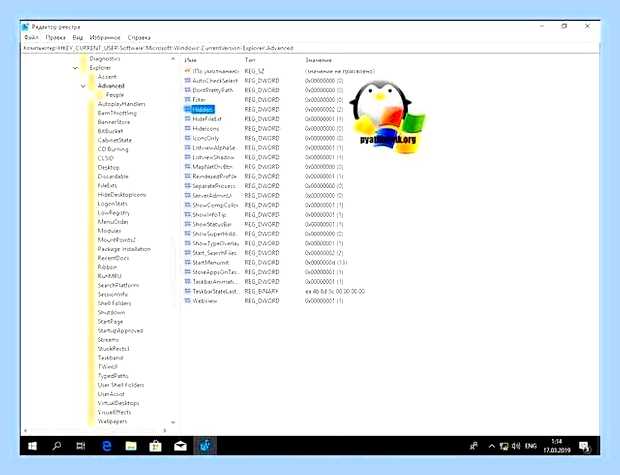620x475 pixels.
Task: Click the REG_BINARY type cell
Action: 261,291
